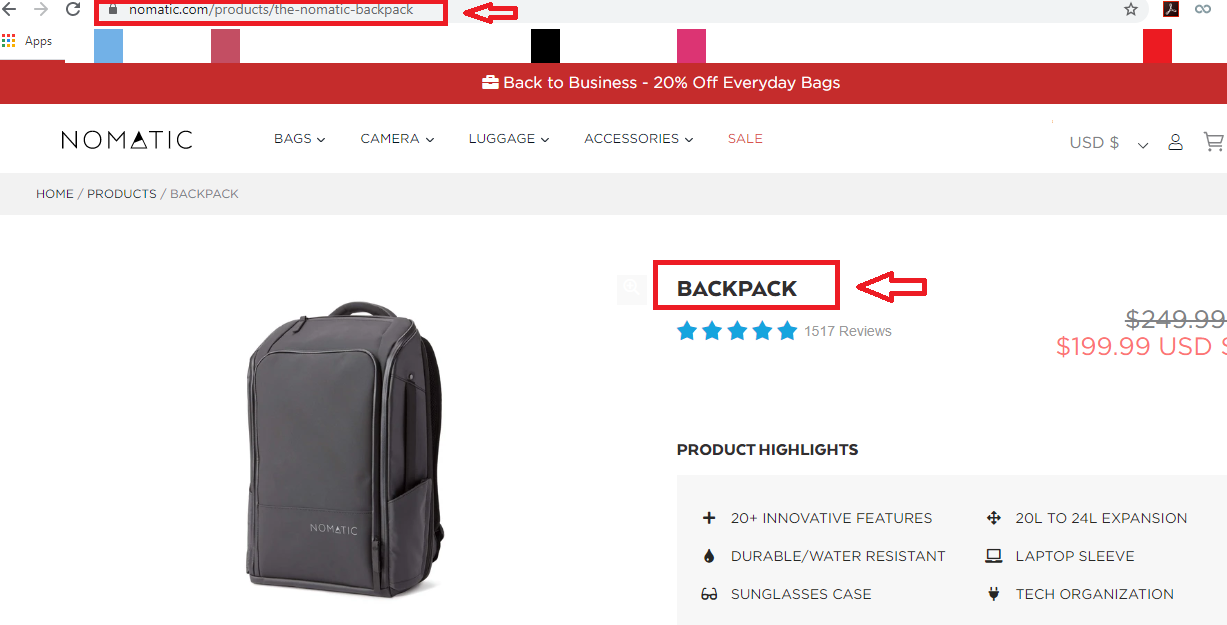Click the browser reload page icon
Image resolution: width=1227 pixels, height=625 pixels.
coord(73,9)
